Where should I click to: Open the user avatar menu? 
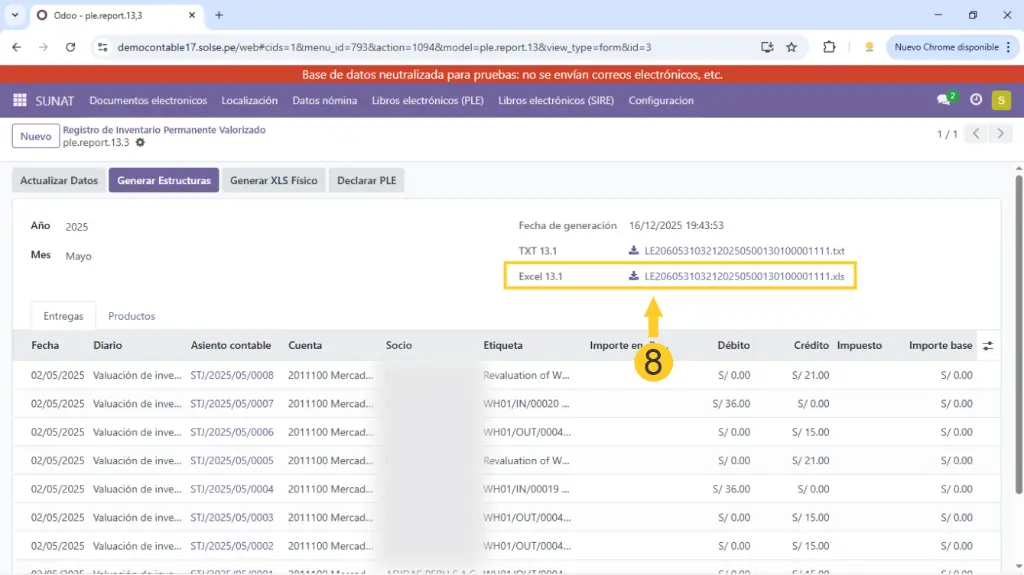click(1001, 100)
